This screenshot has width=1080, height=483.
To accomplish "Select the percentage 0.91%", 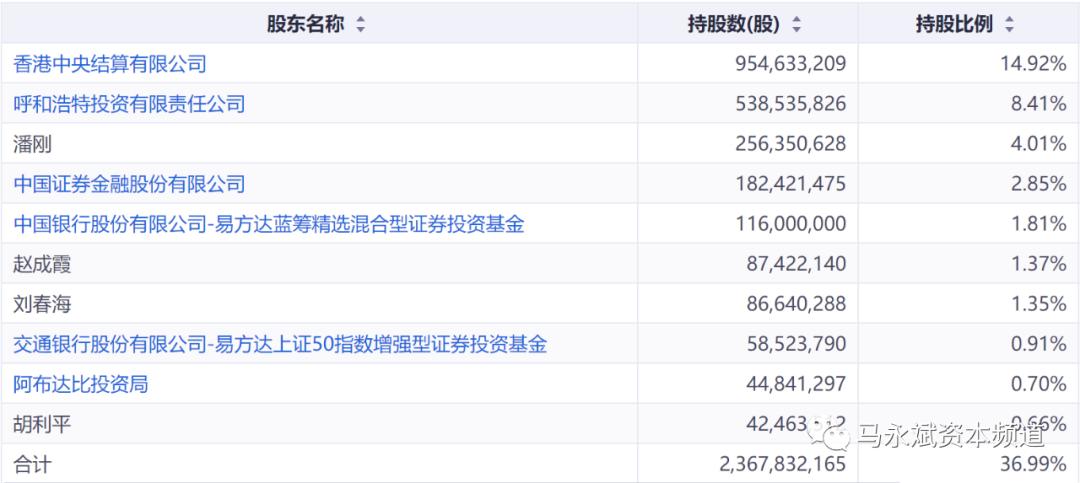I will click(1037, 344).
